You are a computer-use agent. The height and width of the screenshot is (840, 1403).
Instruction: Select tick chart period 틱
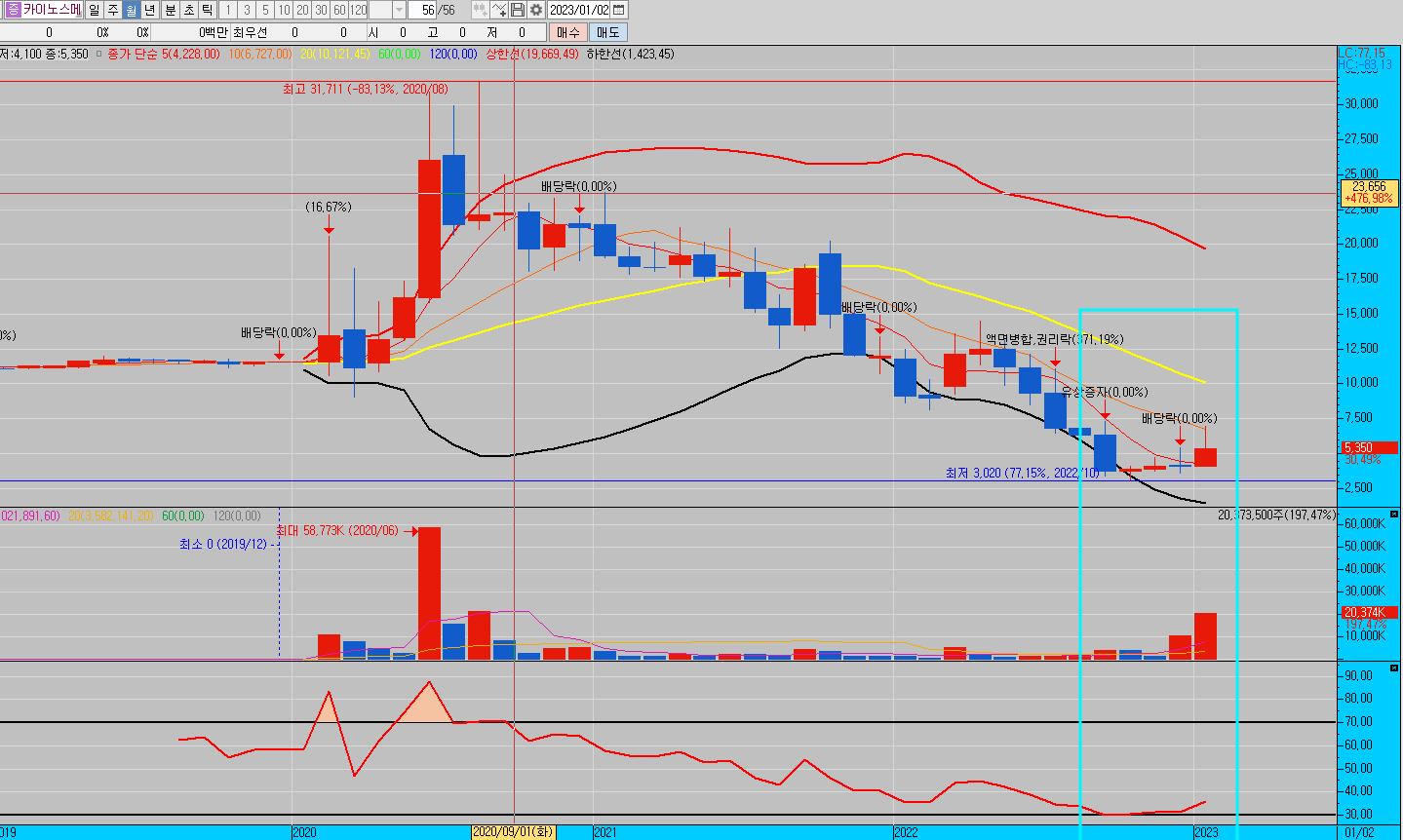pos(208,10)
